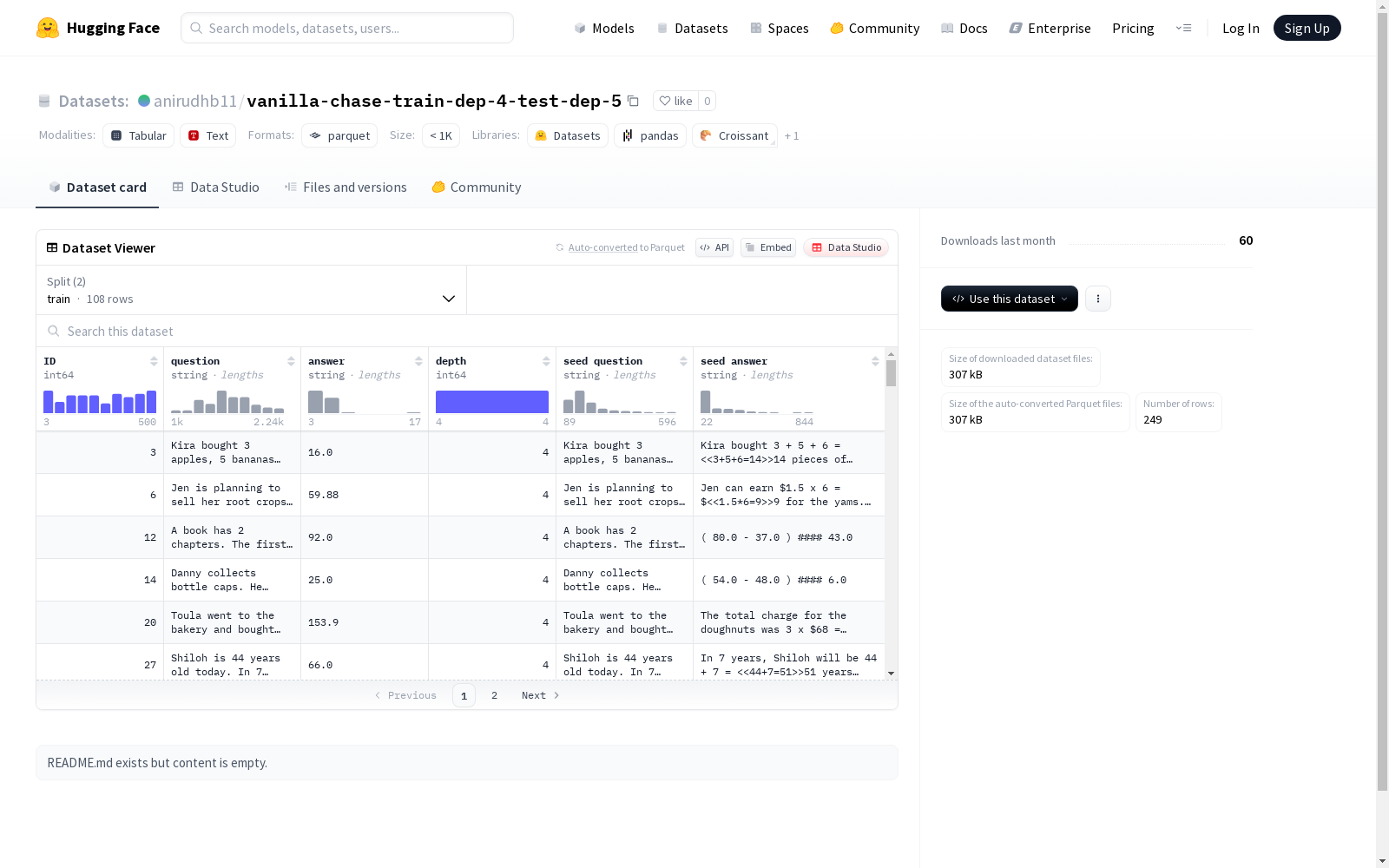Sort by the question column sort icon
This screenshot has width=1389, height=868.
tap(291, 361)
